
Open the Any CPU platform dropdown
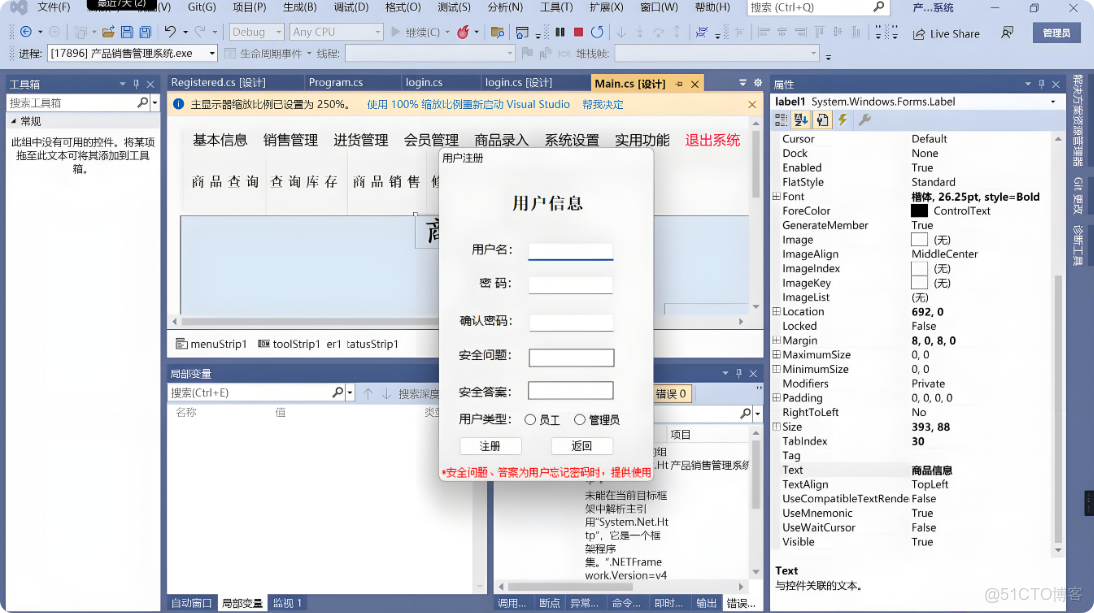click(378, 31)
